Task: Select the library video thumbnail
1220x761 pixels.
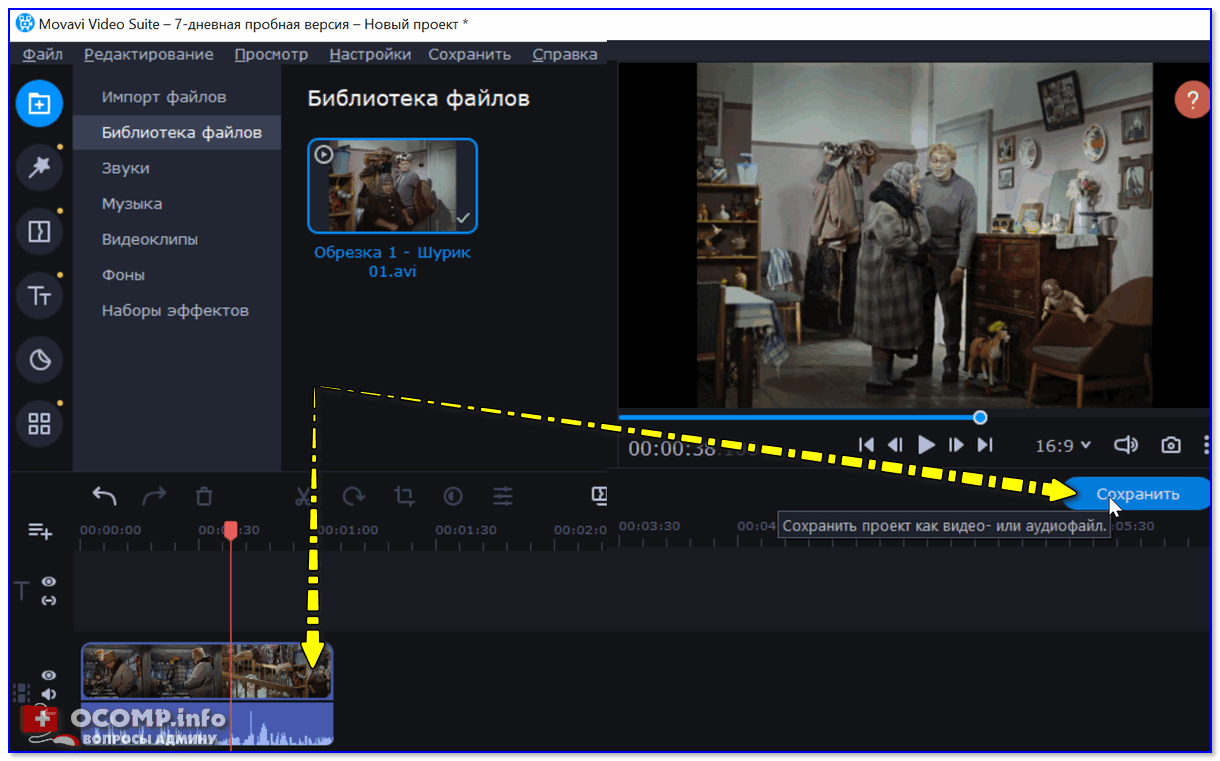Action: tap(392, 186)
